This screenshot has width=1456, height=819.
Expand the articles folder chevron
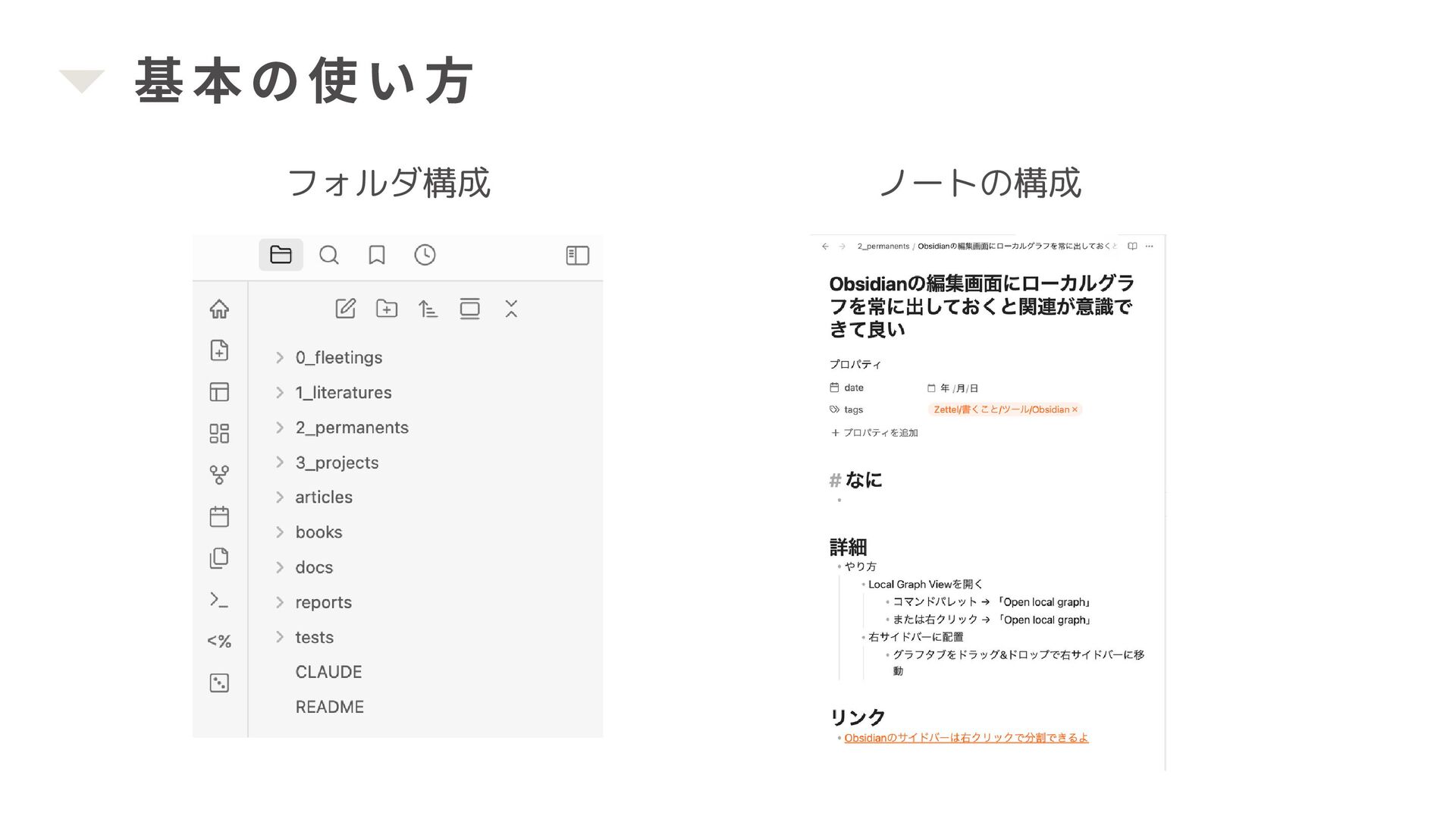[x=280, y=497]
